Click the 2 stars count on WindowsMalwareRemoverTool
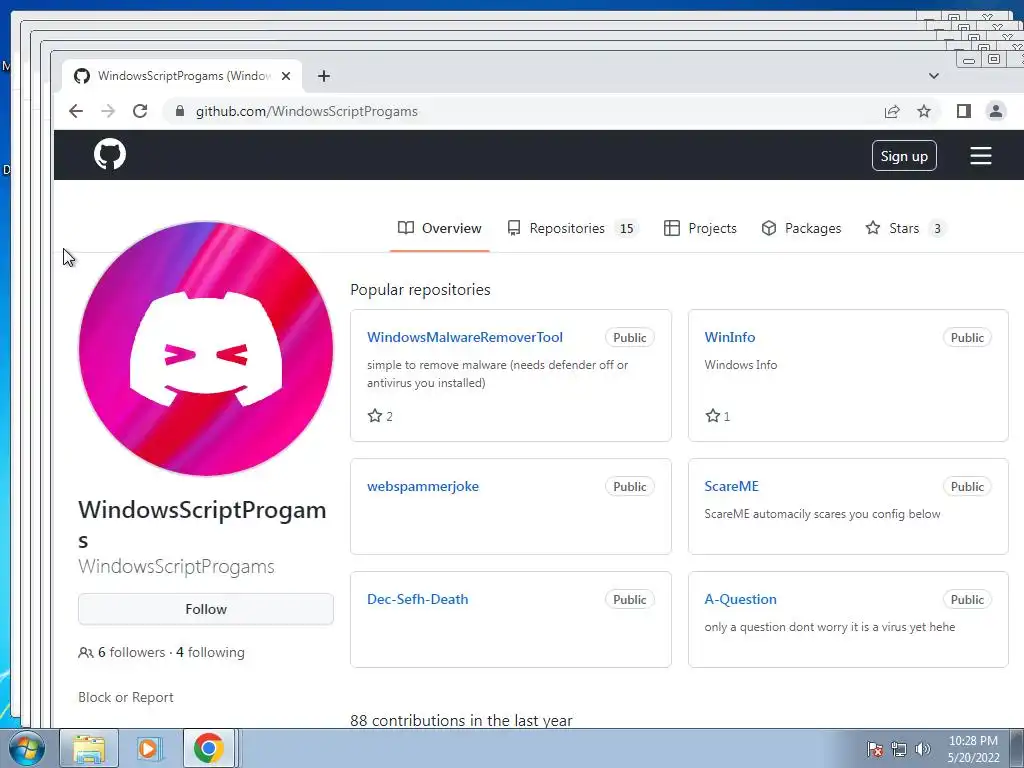Screen dimensions: 1024x768 [x=380, y=416]
